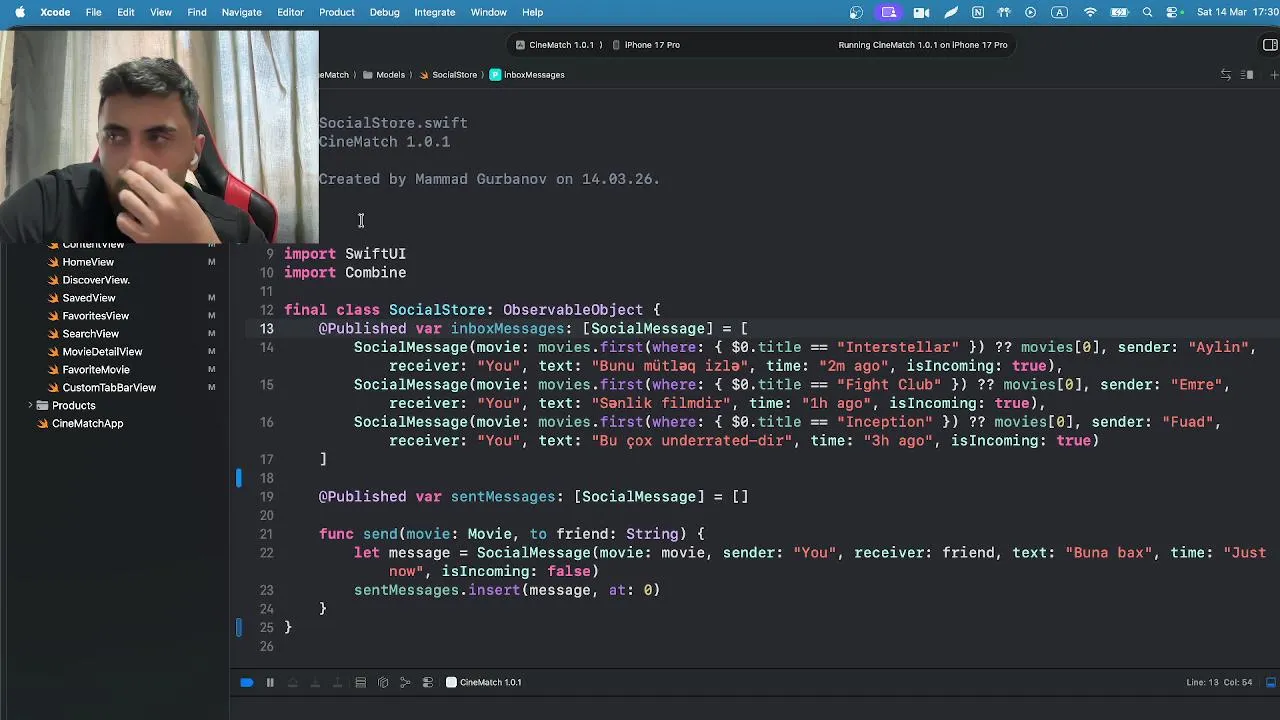This screenshot has width=1280, height=720.
Task: Open the Xcode menu
Action: point(55,12)
